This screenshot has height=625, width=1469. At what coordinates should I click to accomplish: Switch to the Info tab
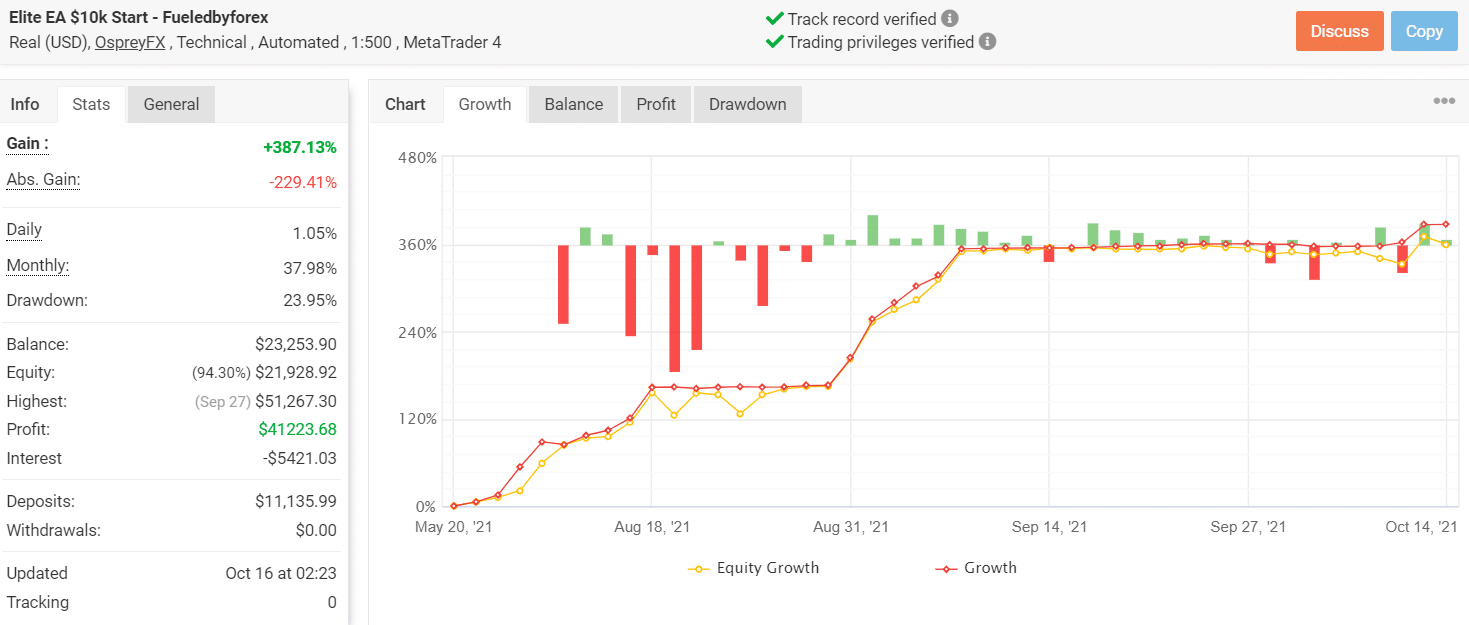[x=26, y=103]
